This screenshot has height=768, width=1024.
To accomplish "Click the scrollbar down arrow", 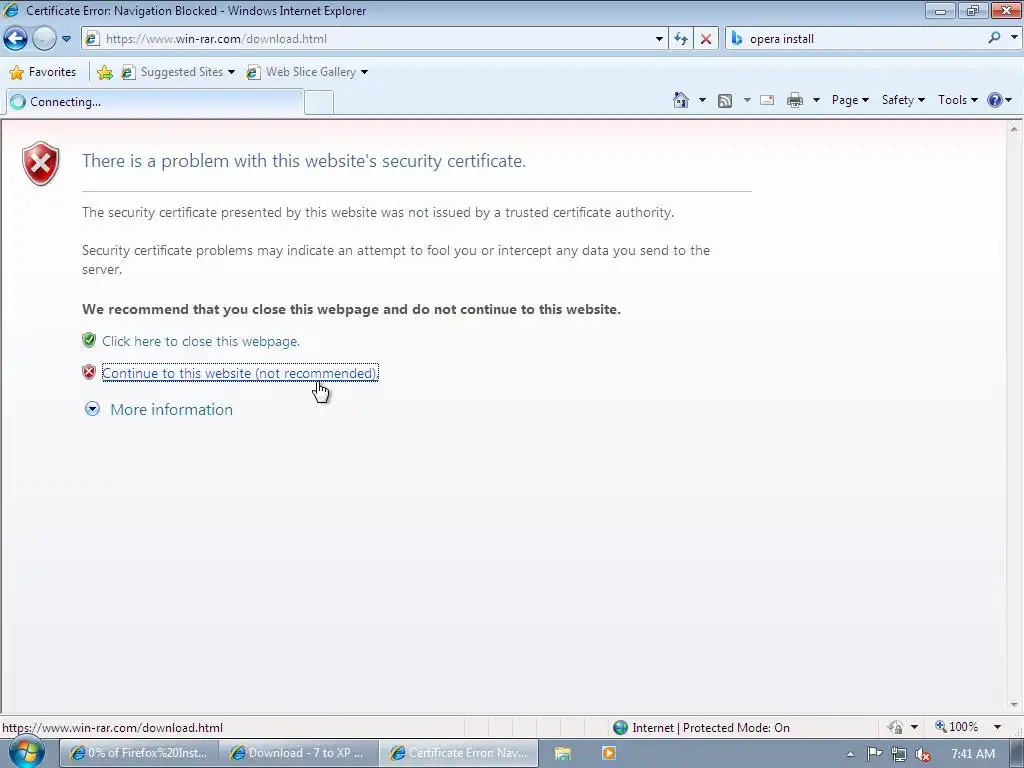I will pos(1014,705).
